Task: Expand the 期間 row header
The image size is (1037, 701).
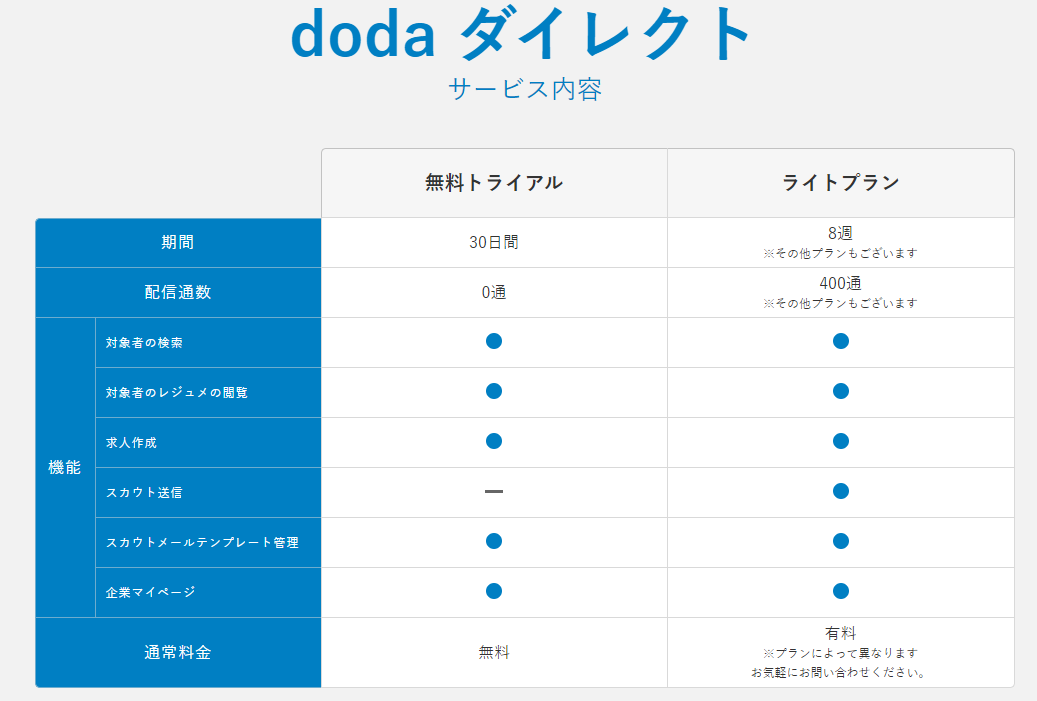Action: 178,241
